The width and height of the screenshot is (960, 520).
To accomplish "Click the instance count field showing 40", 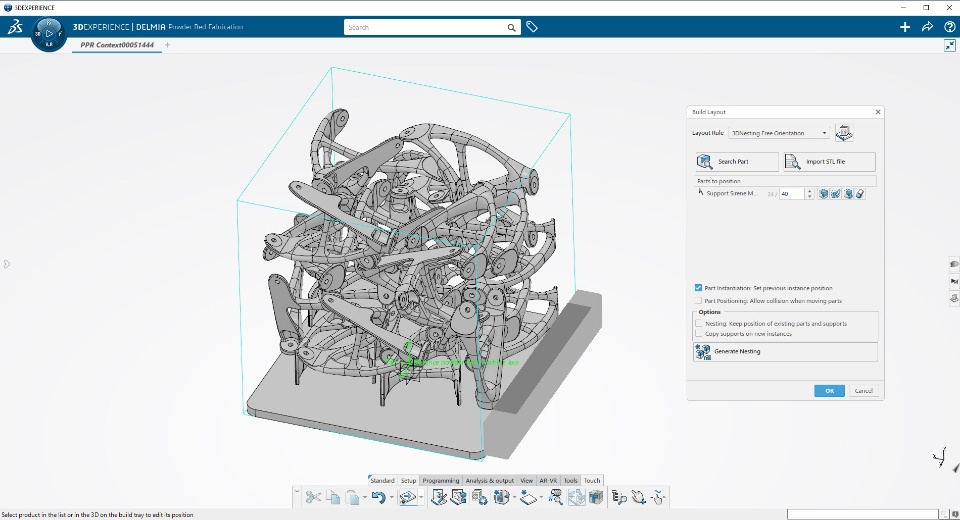I will point(792,194).
